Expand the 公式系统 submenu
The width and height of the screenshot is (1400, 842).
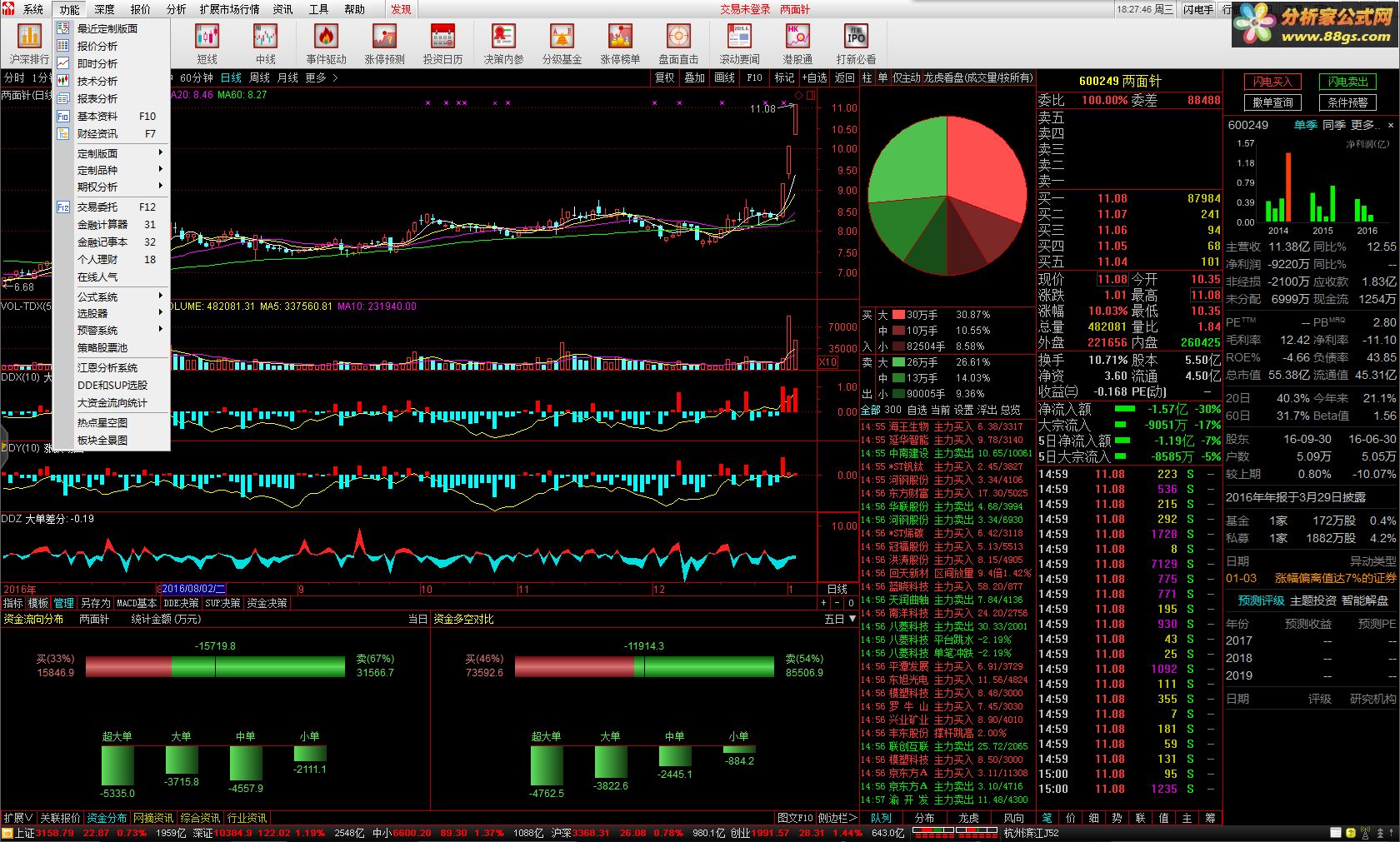click(x=112, y=296)
